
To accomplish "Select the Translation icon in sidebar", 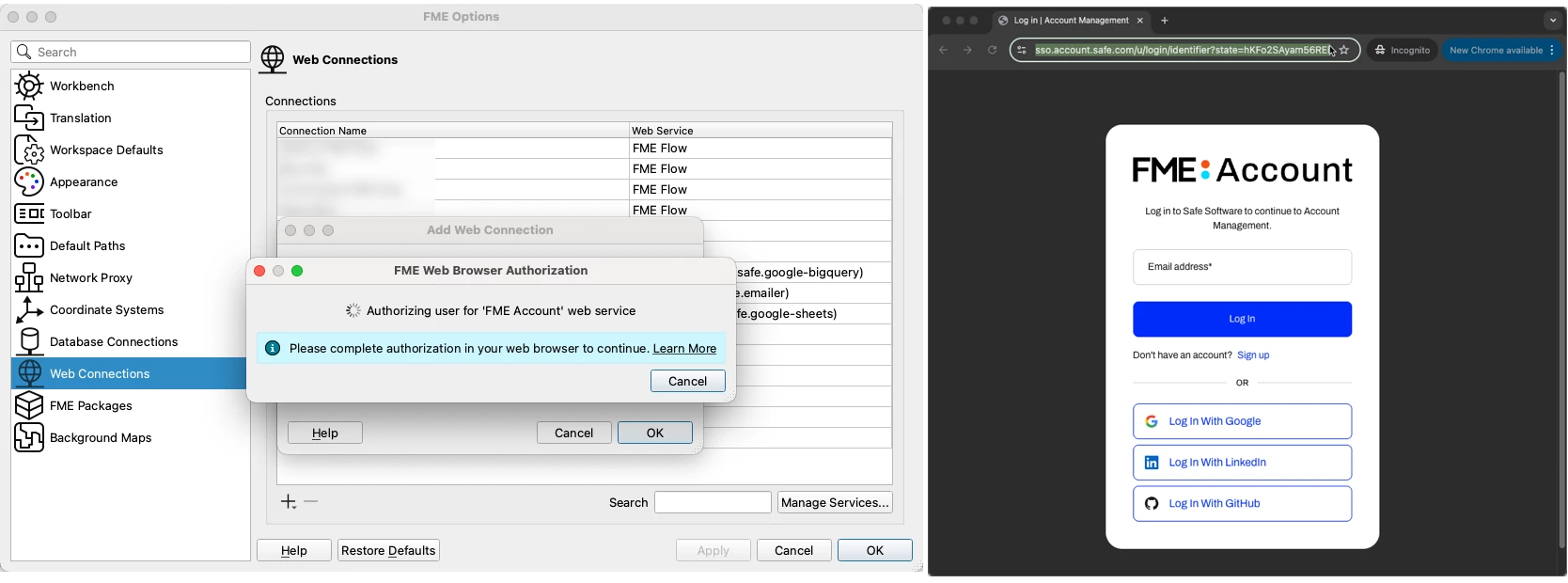I will [29, 118].
